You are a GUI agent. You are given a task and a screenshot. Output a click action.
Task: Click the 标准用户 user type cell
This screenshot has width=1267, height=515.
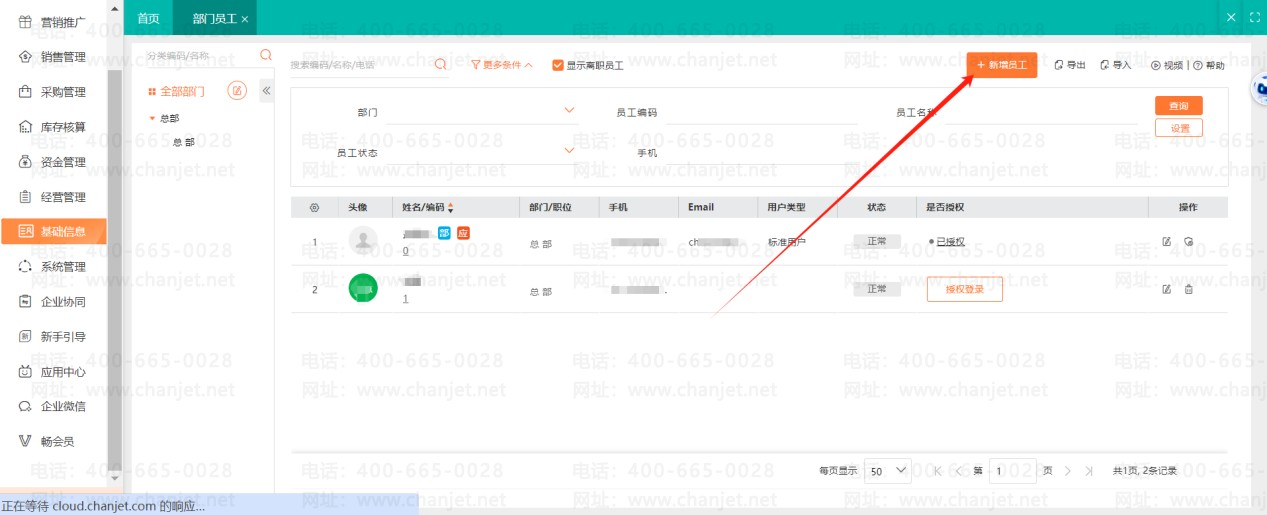pyautogui.click(x=787, y=242)
